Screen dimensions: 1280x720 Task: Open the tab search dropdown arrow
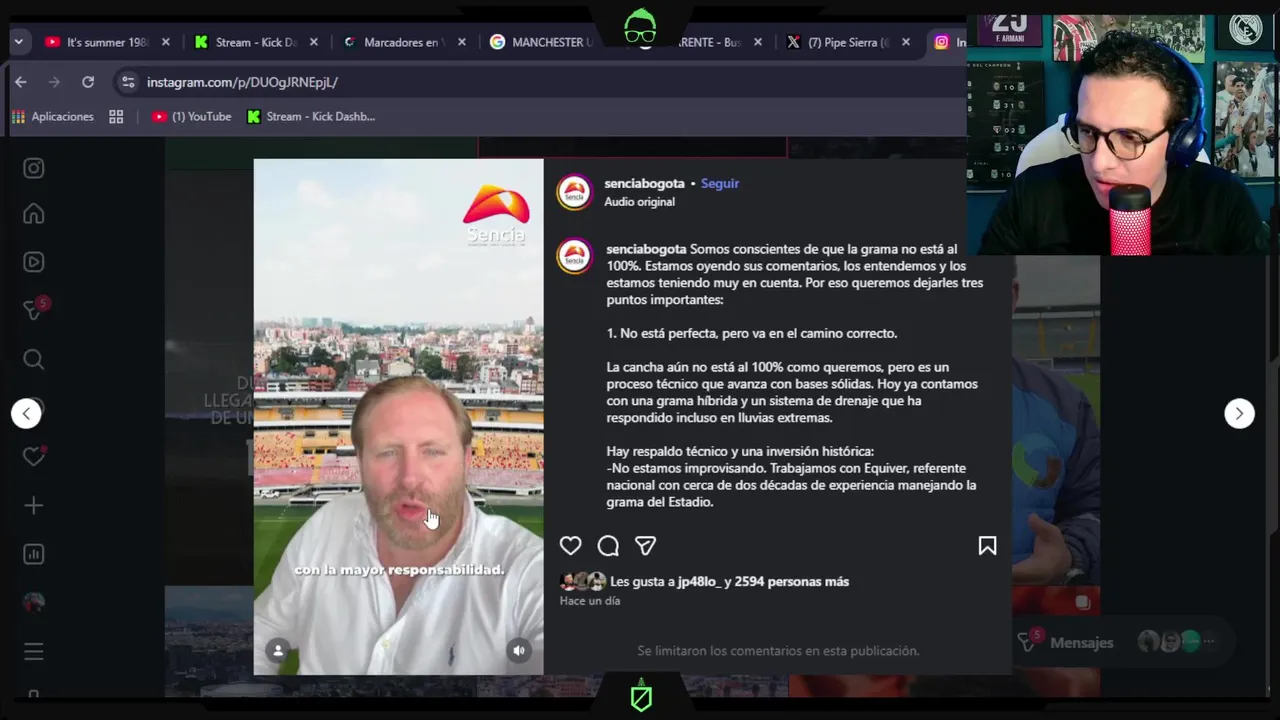pos(18,42)
